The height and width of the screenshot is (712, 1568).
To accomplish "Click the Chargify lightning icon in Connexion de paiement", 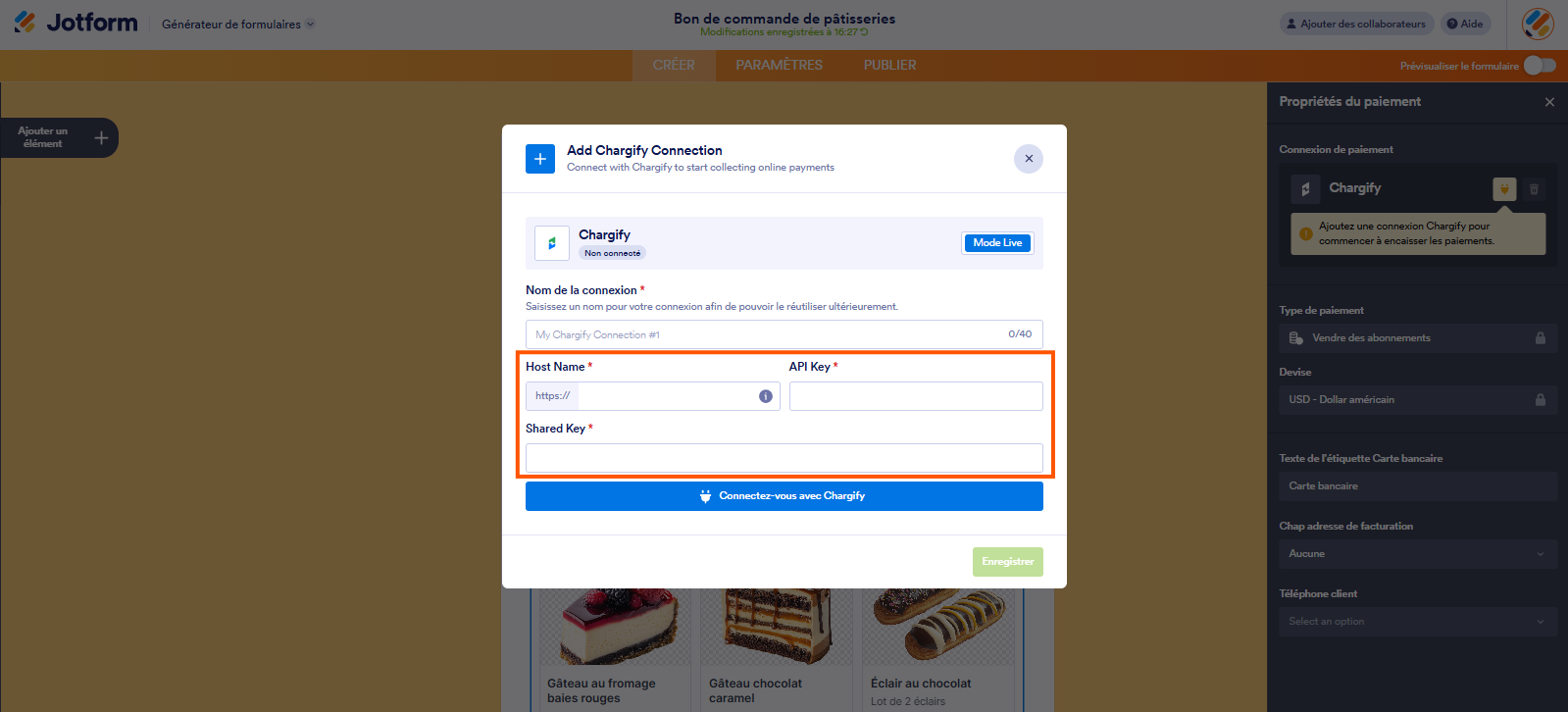I will click(x=1504, y=189).
